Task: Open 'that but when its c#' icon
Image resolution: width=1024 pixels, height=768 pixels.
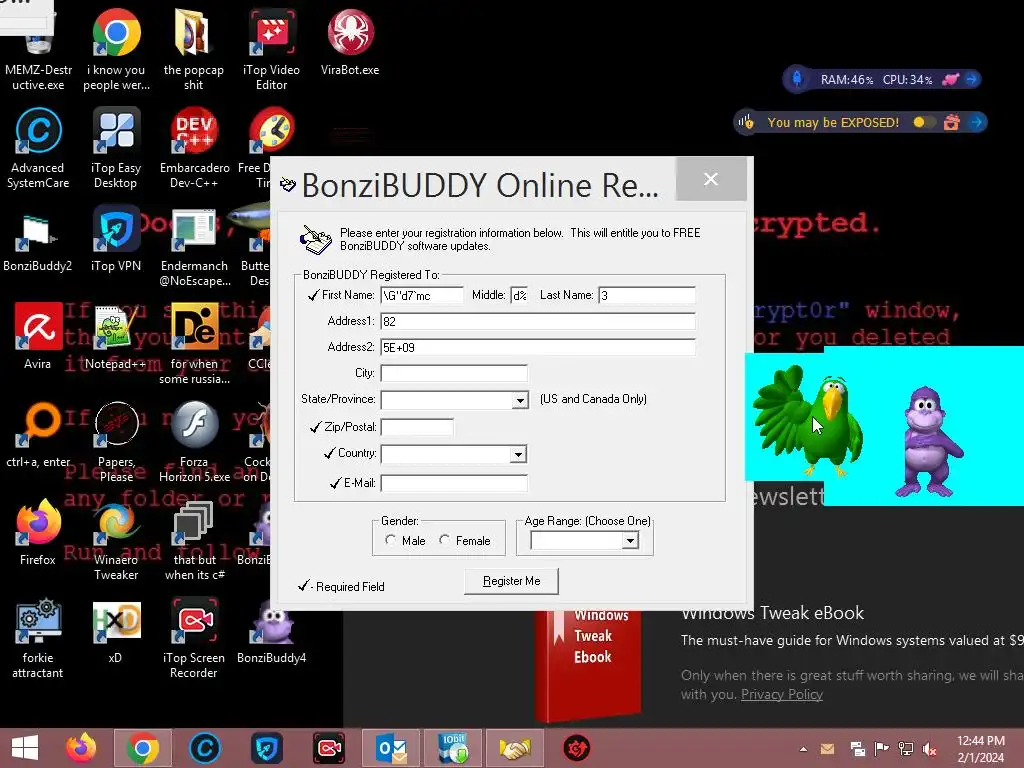Action: [195, 540]
